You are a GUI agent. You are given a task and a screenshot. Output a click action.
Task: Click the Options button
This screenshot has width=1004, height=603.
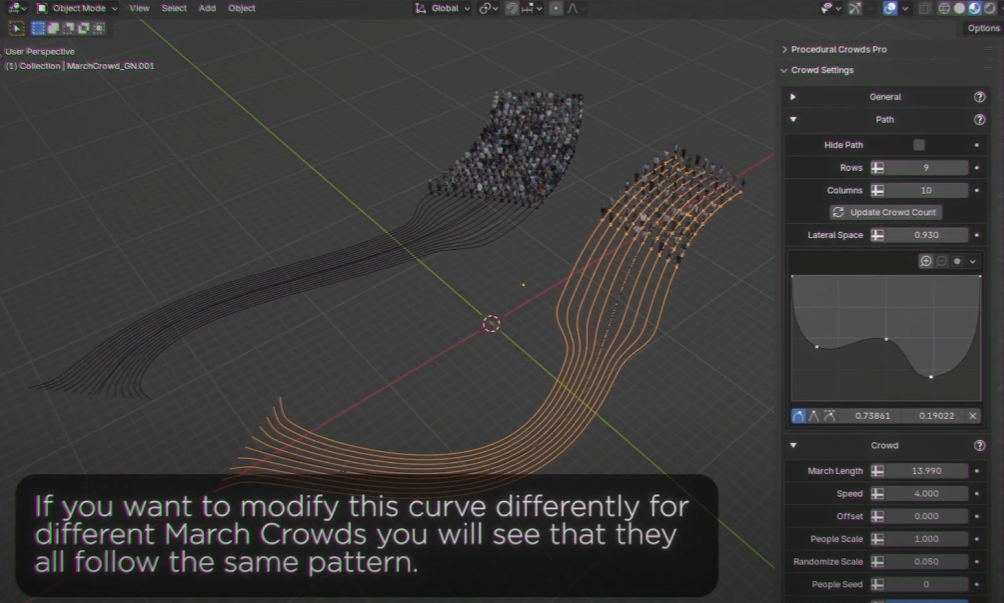click(x=983, y=29)
